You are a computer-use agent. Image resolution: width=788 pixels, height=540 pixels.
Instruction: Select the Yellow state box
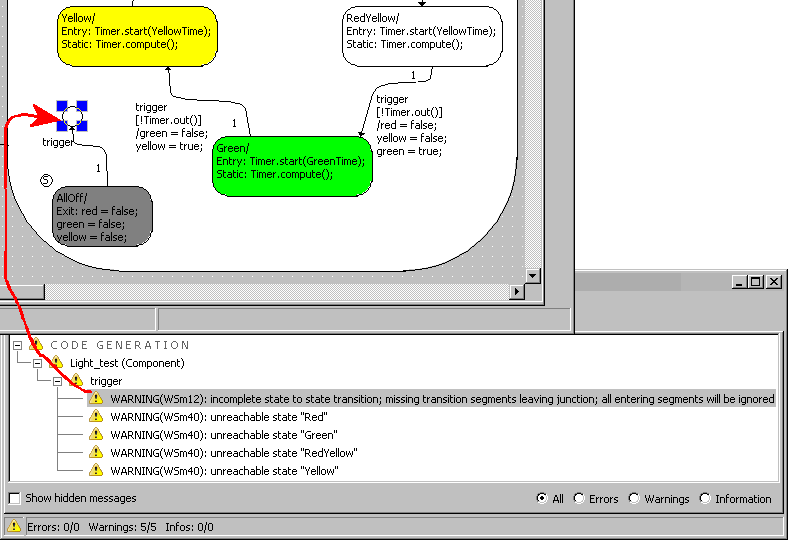(x=137, y=36)
